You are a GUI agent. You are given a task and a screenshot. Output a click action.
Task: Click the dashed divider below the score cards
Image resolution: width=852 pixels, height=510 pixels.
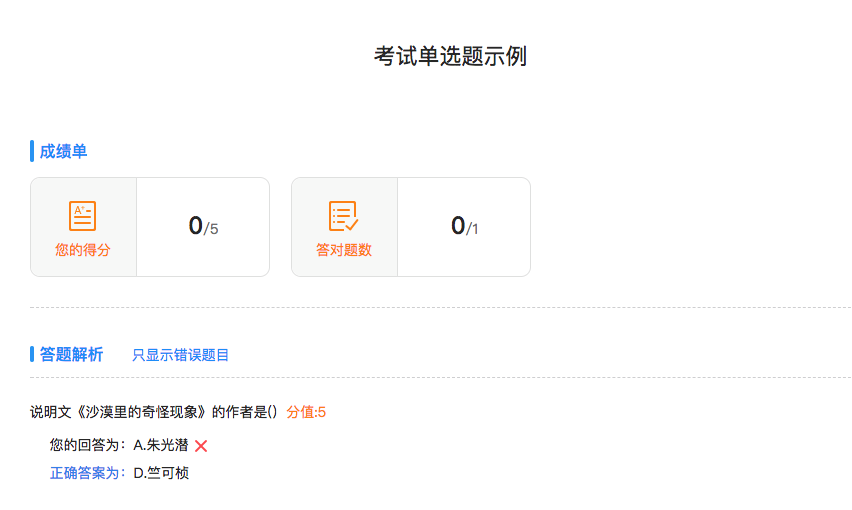(x=441, y=307)
